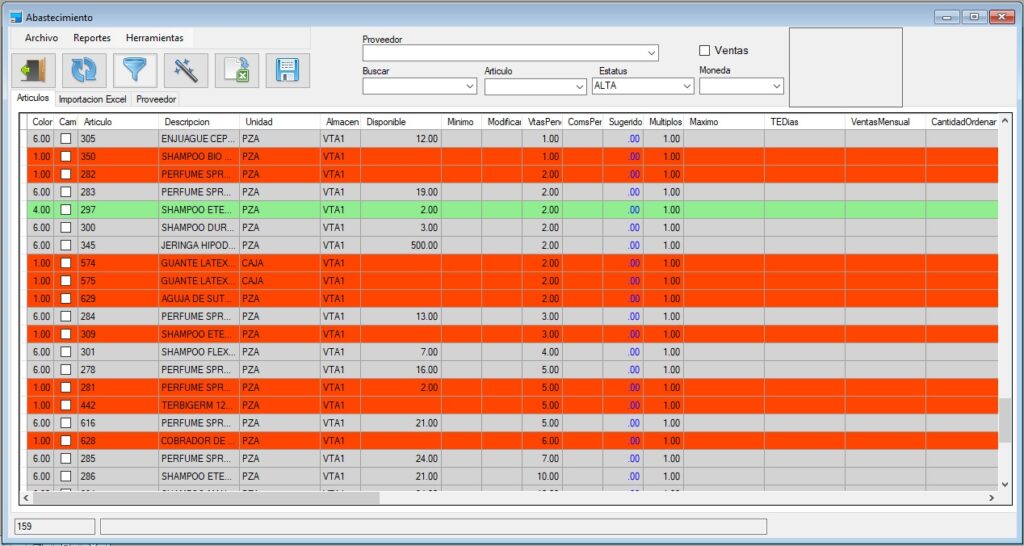Expand the Moneda combo box
This screenshot has height=546, width=1024.
click(x=776, y=87)
